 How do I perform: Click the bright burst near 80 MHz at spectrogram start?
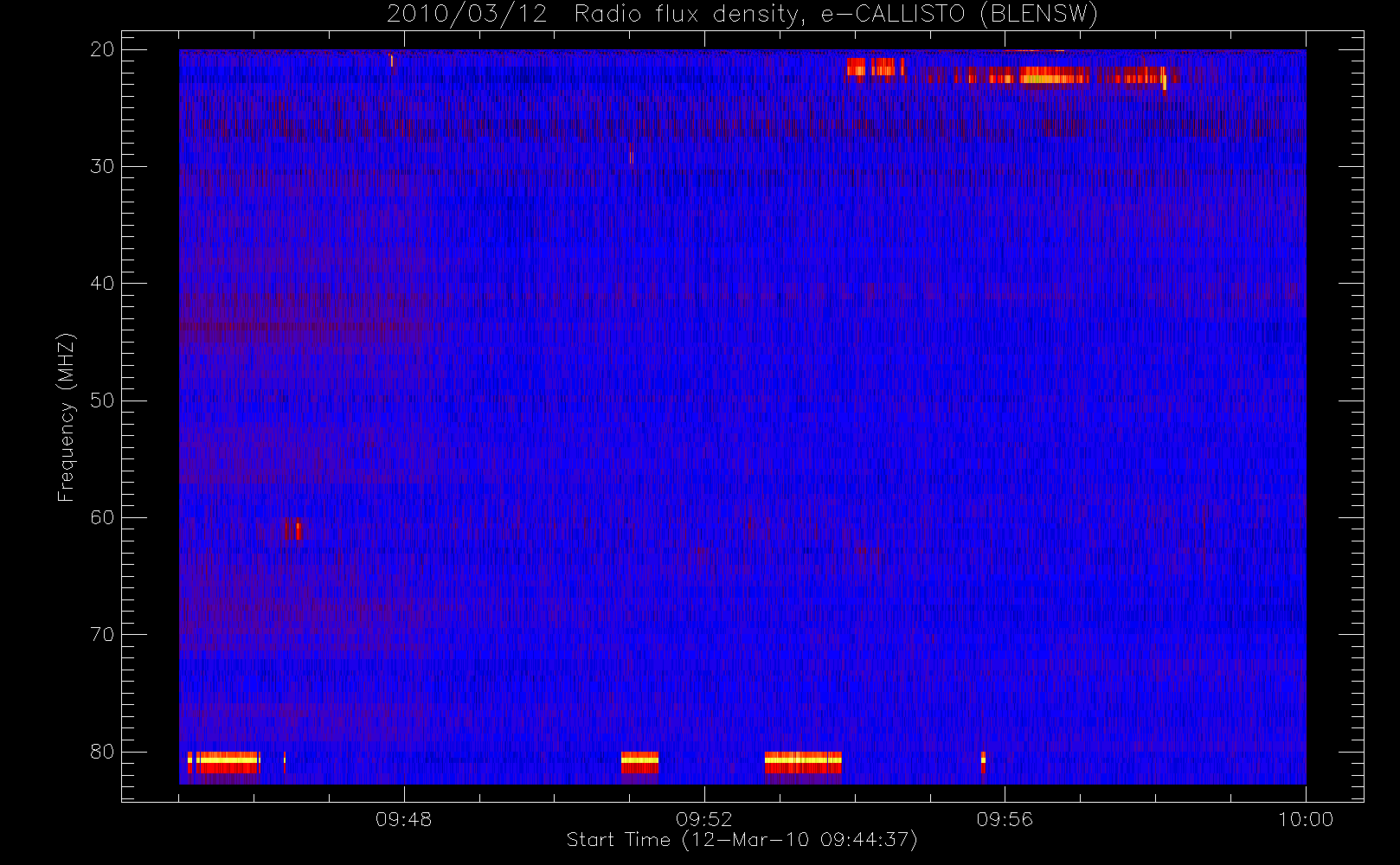[224, 762]
